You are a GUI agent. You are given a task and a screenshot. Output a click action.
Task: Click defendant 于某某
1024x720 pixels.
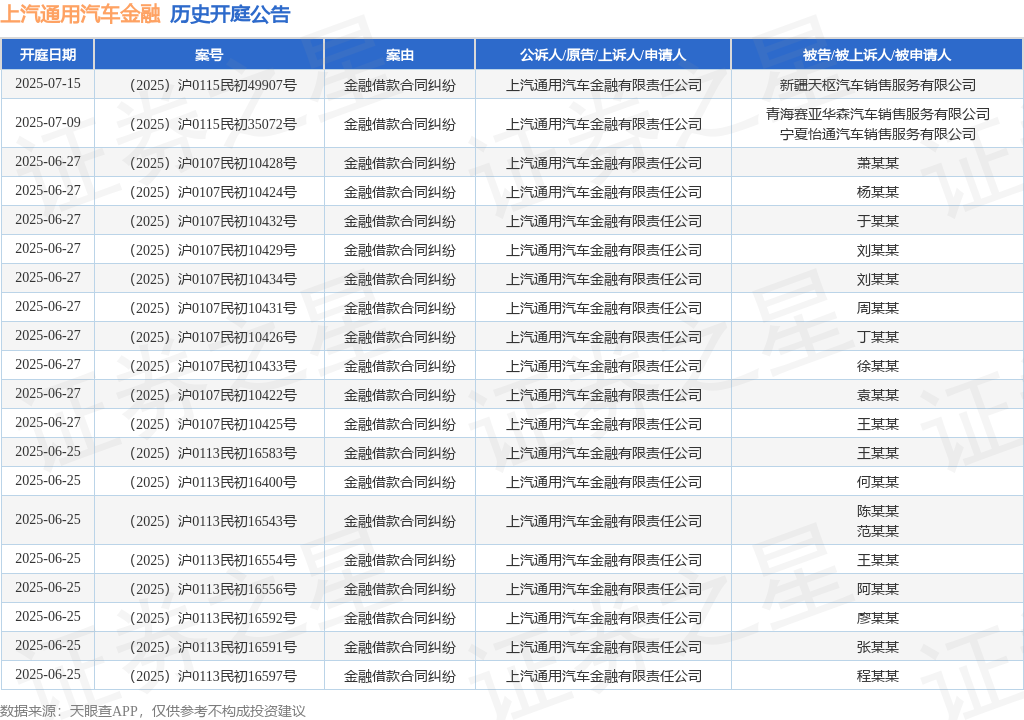tap(878, 221)
